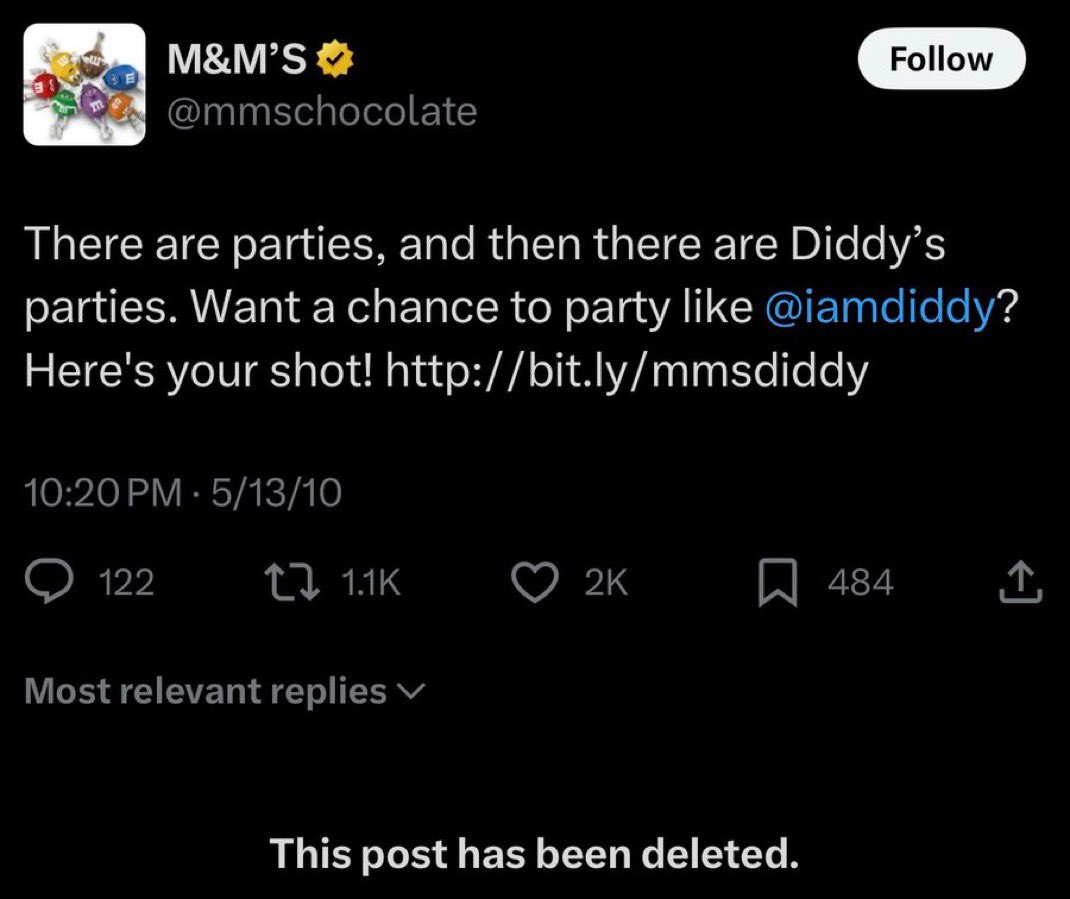
Task: Click the chevron beside Most relevant replies
Action: pos(411,691)
